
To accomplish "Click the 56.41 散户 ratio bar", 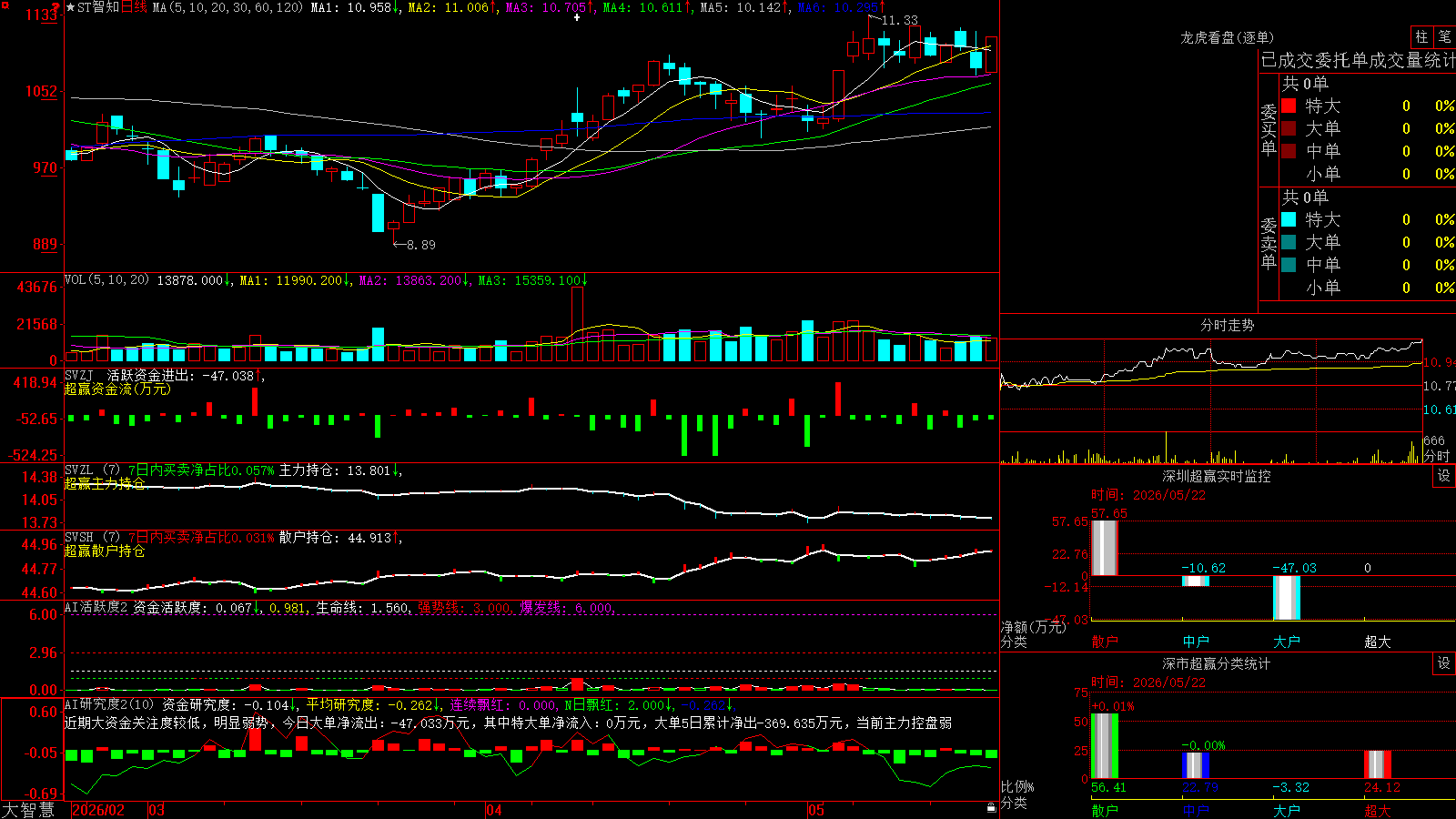I will (x=1105, y=746).
